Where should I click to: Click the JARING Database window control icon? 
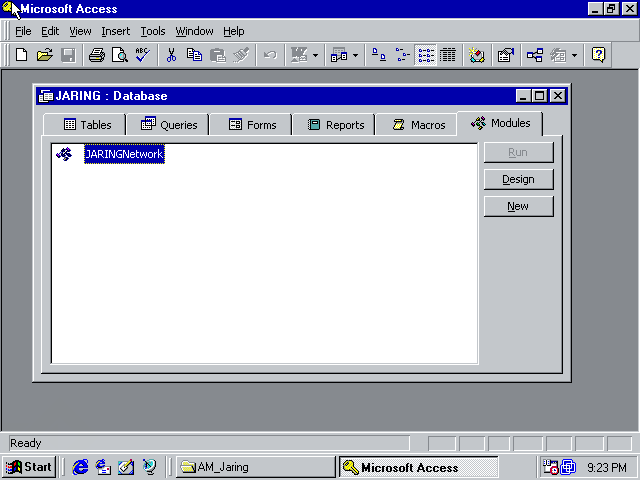[46, 96]
